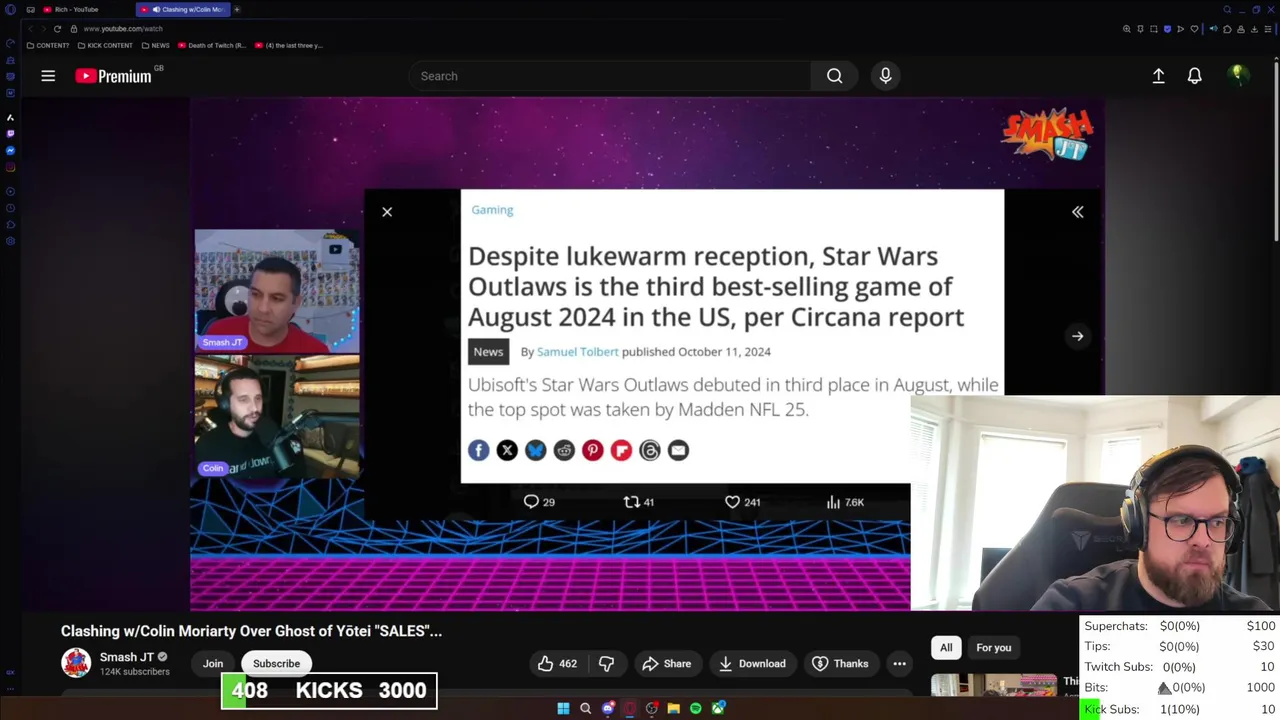
Task: Search tabs with top magnifier
Action: click(1227, 9)
